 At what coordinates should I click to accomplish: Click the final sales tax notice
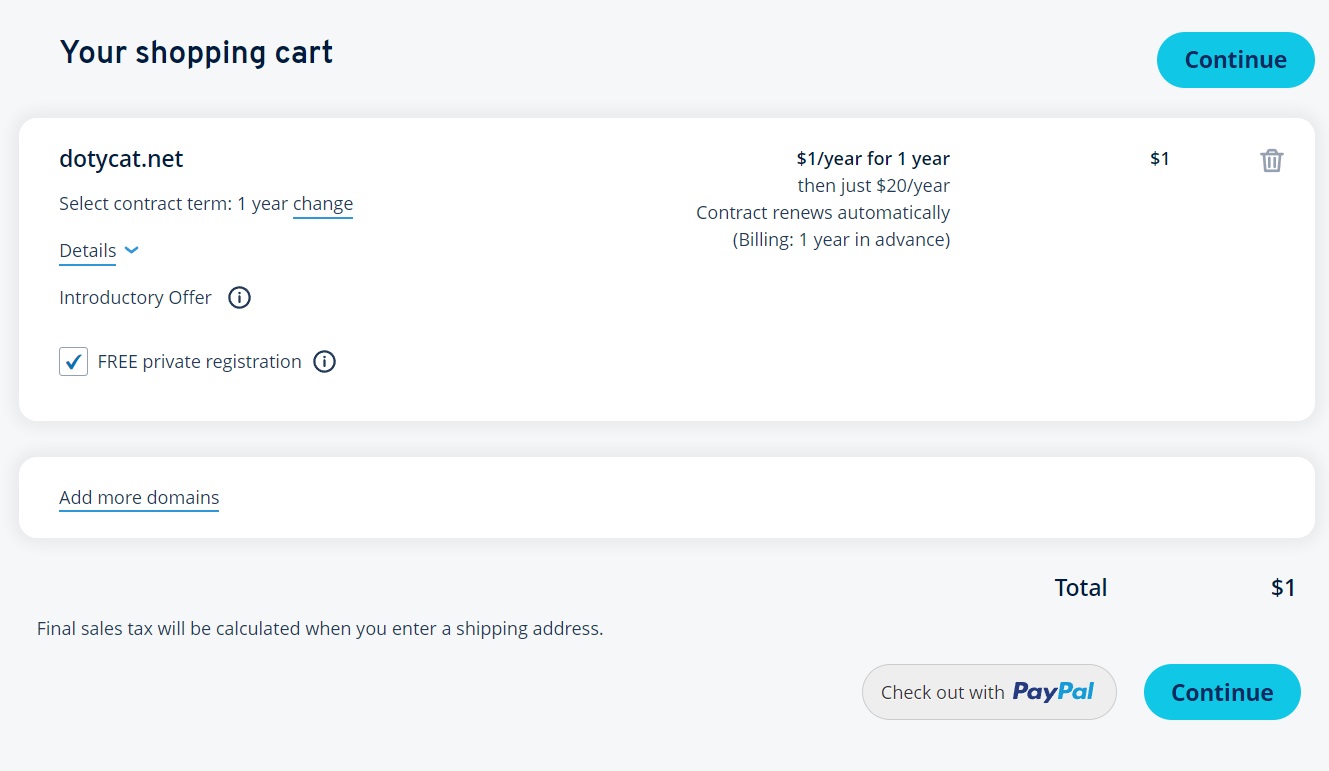pos(320,629)
